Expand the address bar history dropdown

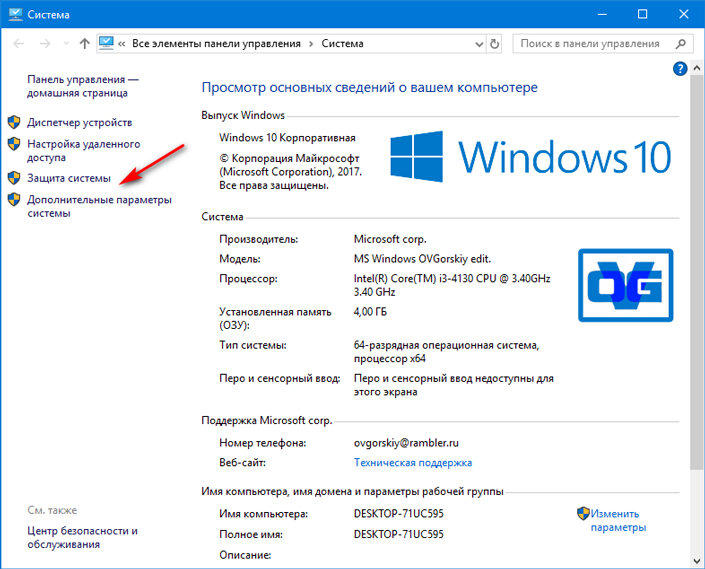479,44
